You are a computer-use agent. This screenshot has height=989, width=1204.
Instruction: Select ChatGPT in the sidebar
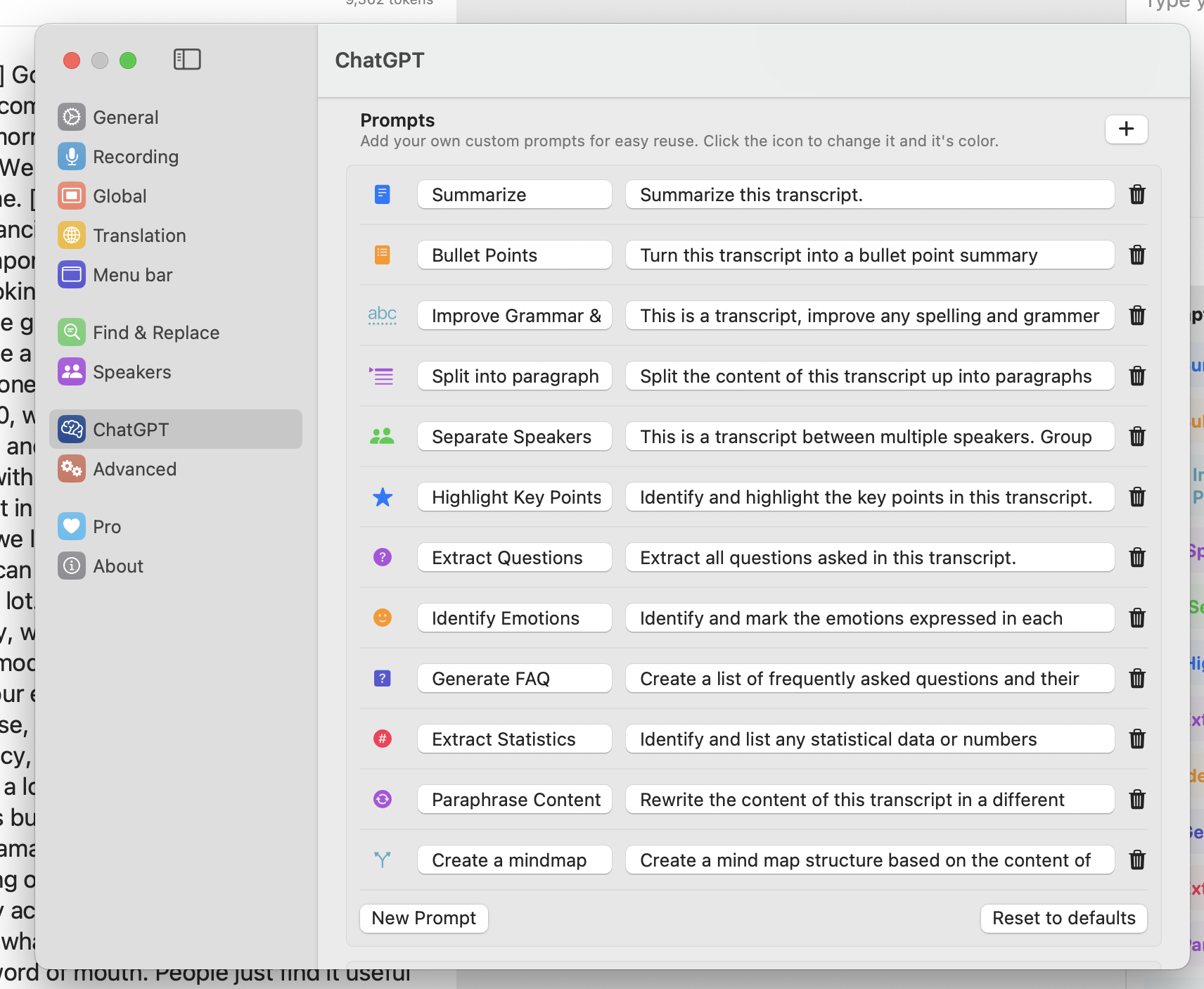tap(176, 430)
